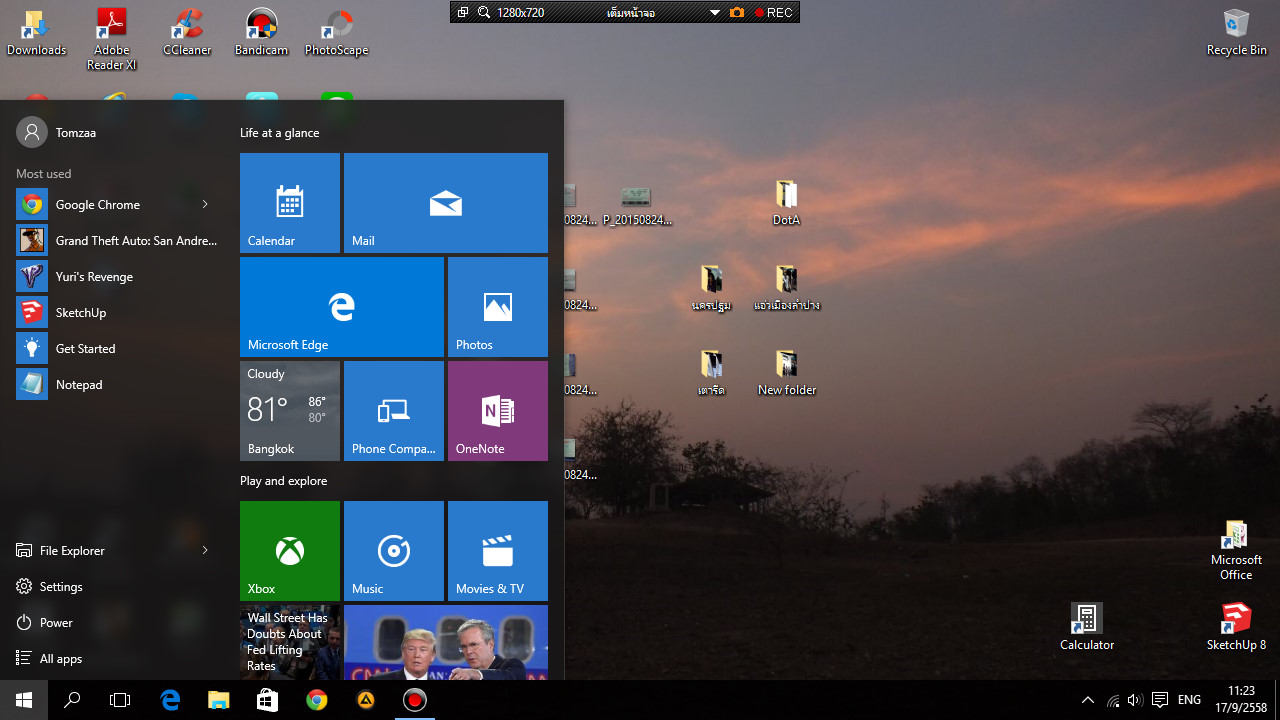Expand Google Chrome jump list arrow
This screenshot has height=720, width=1280.
pos(205,205)
